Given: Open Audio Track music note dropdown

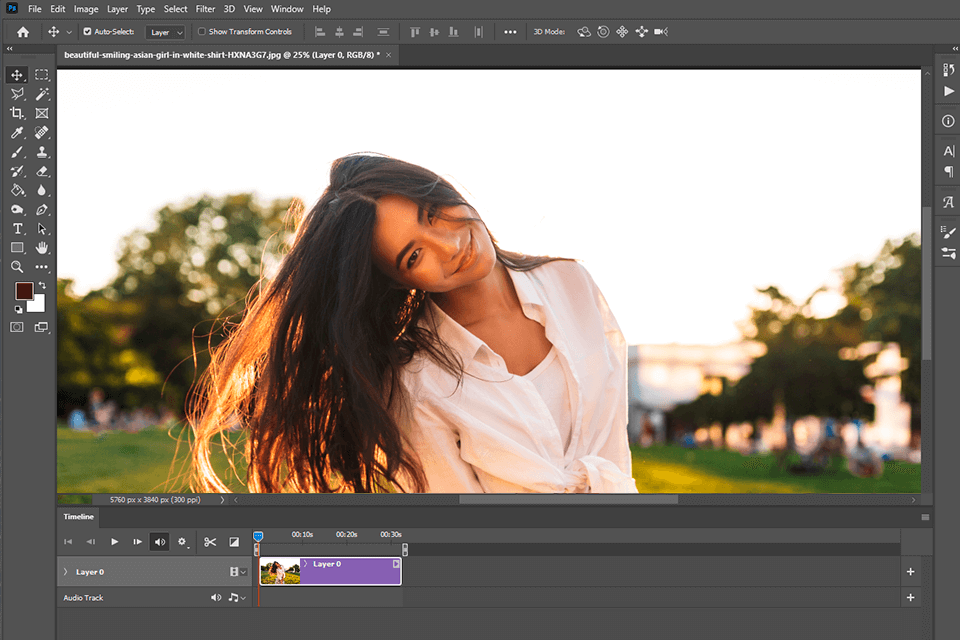Looking at the screenshot, I should (x=236, y=598).
